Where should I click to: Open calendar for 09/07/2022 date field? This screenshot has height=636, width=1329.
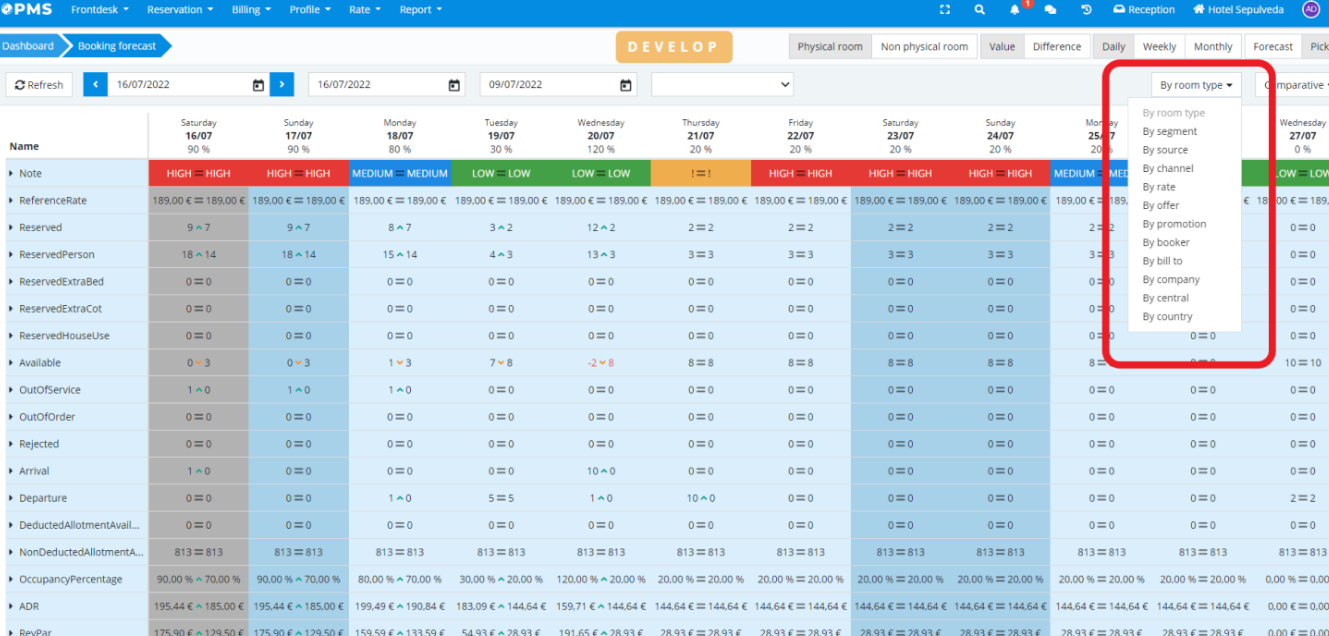pyautogui.click(x=626, y=85)
